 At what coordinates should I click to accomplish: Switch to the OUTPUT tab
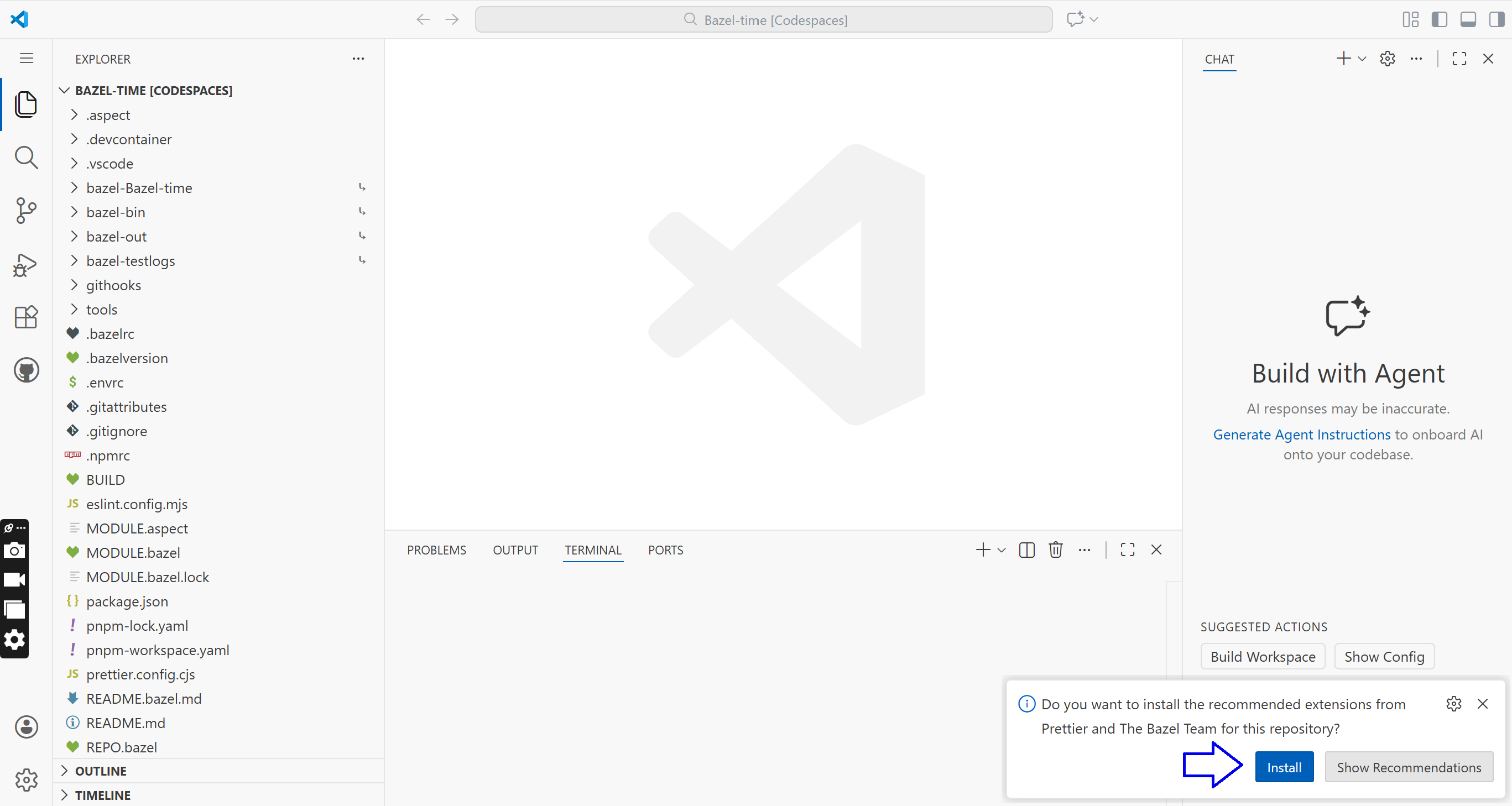pos(515,550)
